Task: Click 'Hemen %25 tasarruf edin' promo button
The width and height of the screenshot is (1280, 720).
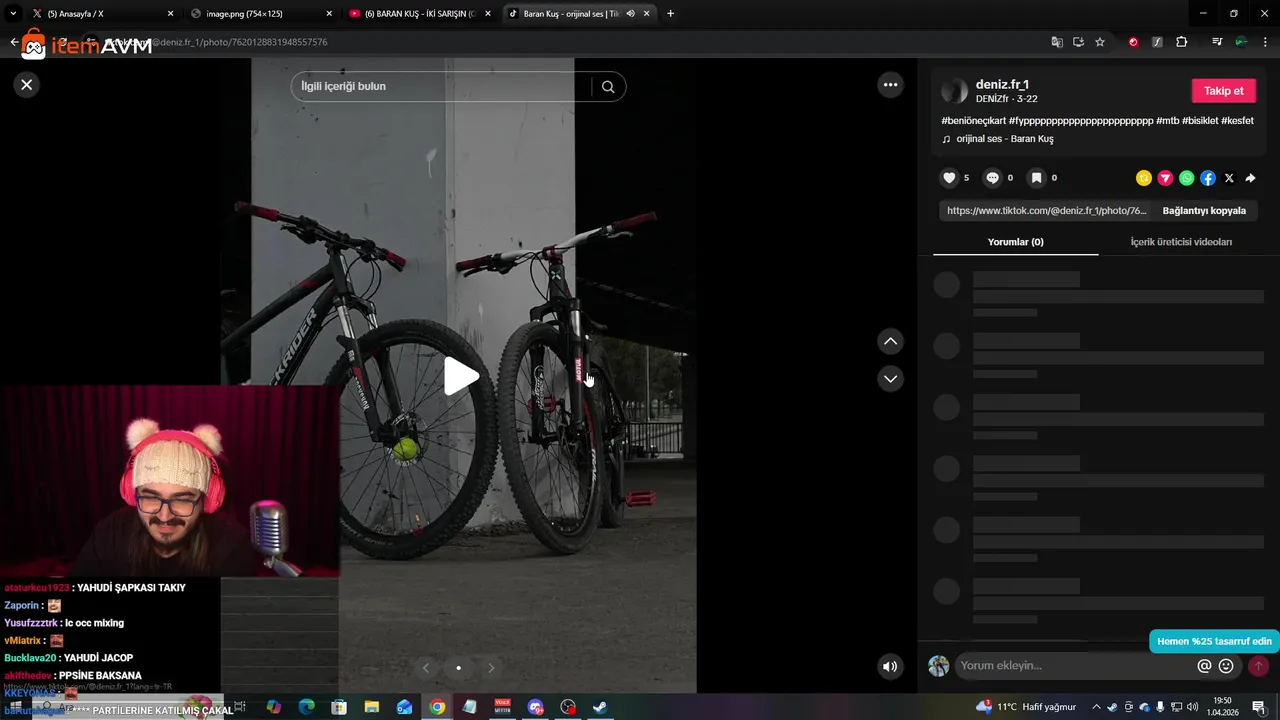Action: point(1214,641)
